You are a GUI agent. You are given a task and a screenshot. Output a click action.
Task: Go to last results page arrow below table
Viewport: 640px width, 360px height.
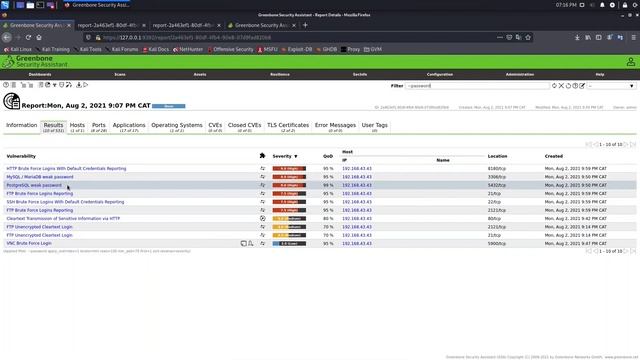click(633, 251)
